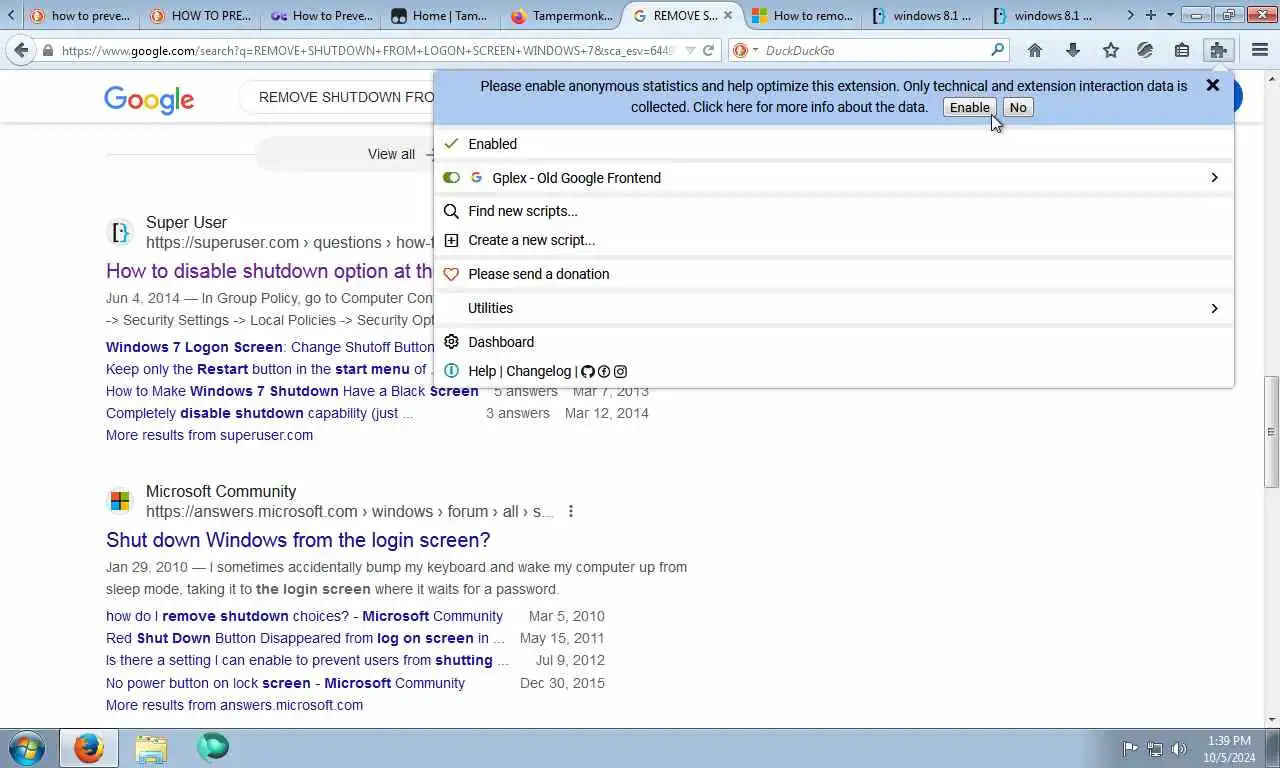
Task: Expand Gplex - Old Google Frontend submenu arrow
Action: (1214, 178)
